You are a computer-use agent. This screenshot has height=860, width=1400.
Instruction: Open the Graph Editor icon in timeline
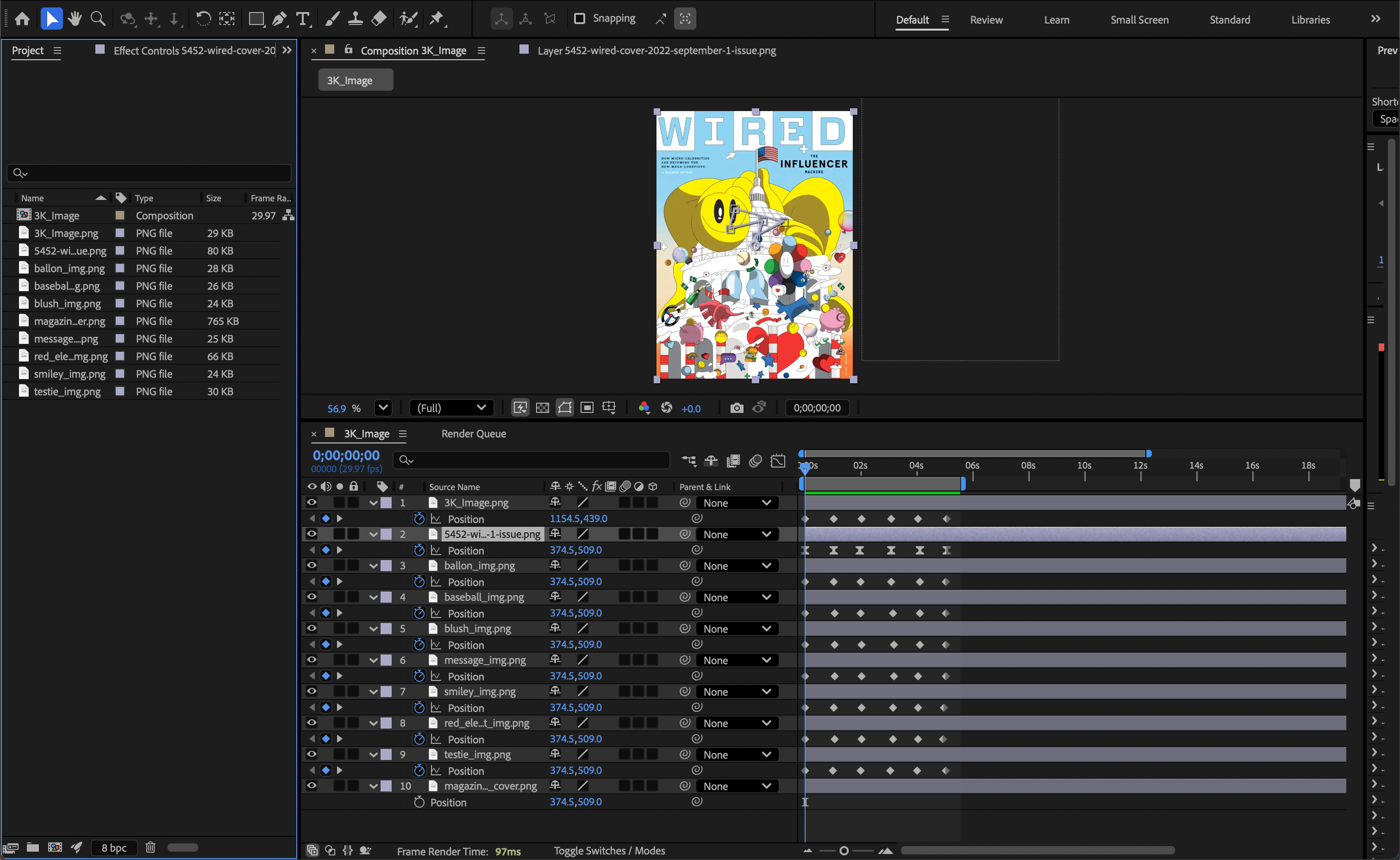[x=778, y=460]
